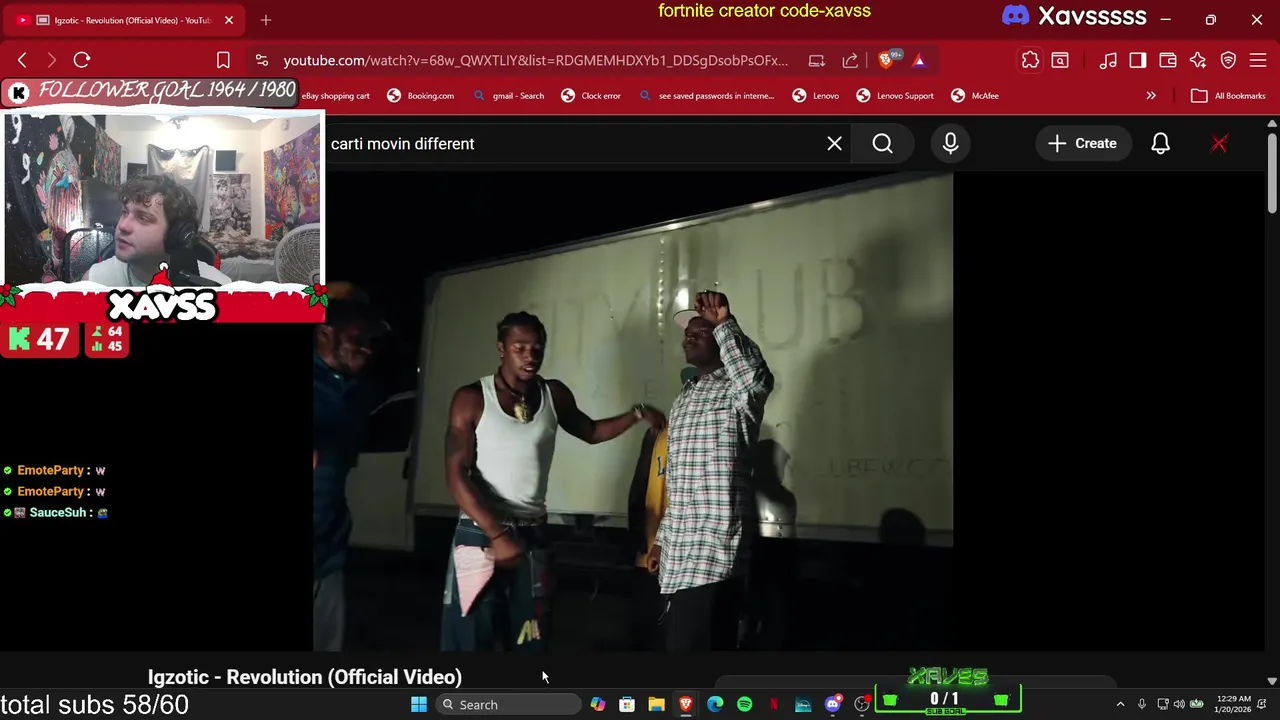Start voice search with microphone
This screenshot has height=720, width=1280.
coord(950,144)
